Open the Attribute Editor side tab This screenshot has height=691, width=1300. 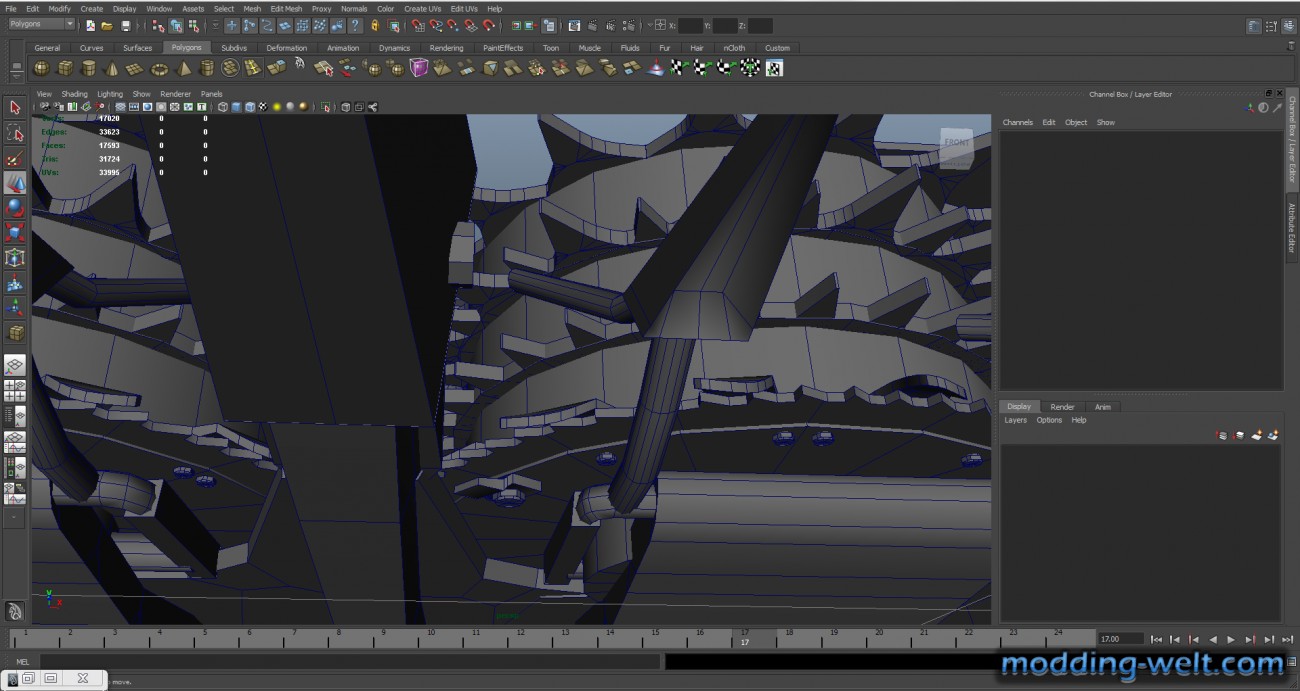pyautogui.click(x=1291, y=229)
